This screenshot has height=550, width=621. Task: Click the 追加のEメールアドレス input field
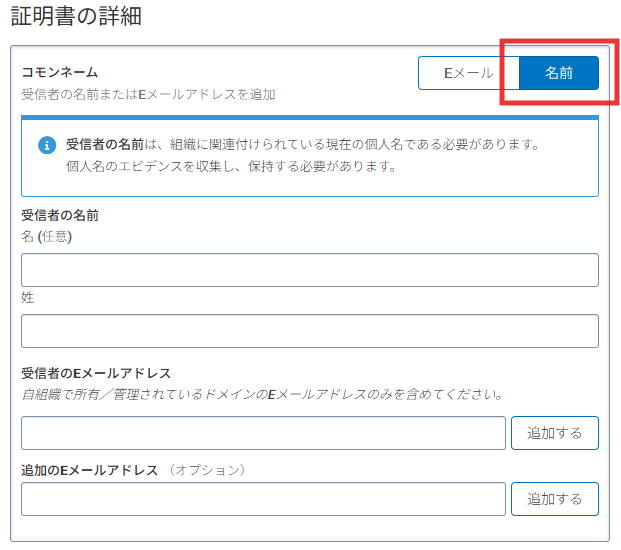263,499
